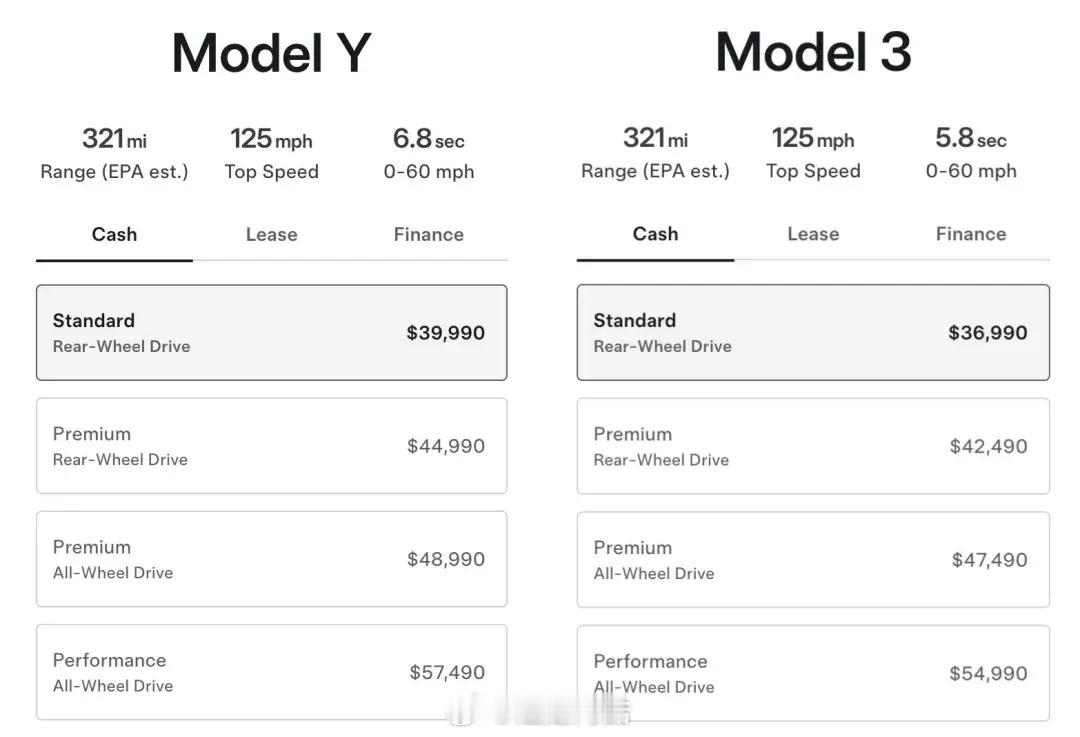Screen dimensions: 1080x737
Task: Choose Model Y Performance All-Wheel Drive at $57,490
Action: tap(271, 672)
